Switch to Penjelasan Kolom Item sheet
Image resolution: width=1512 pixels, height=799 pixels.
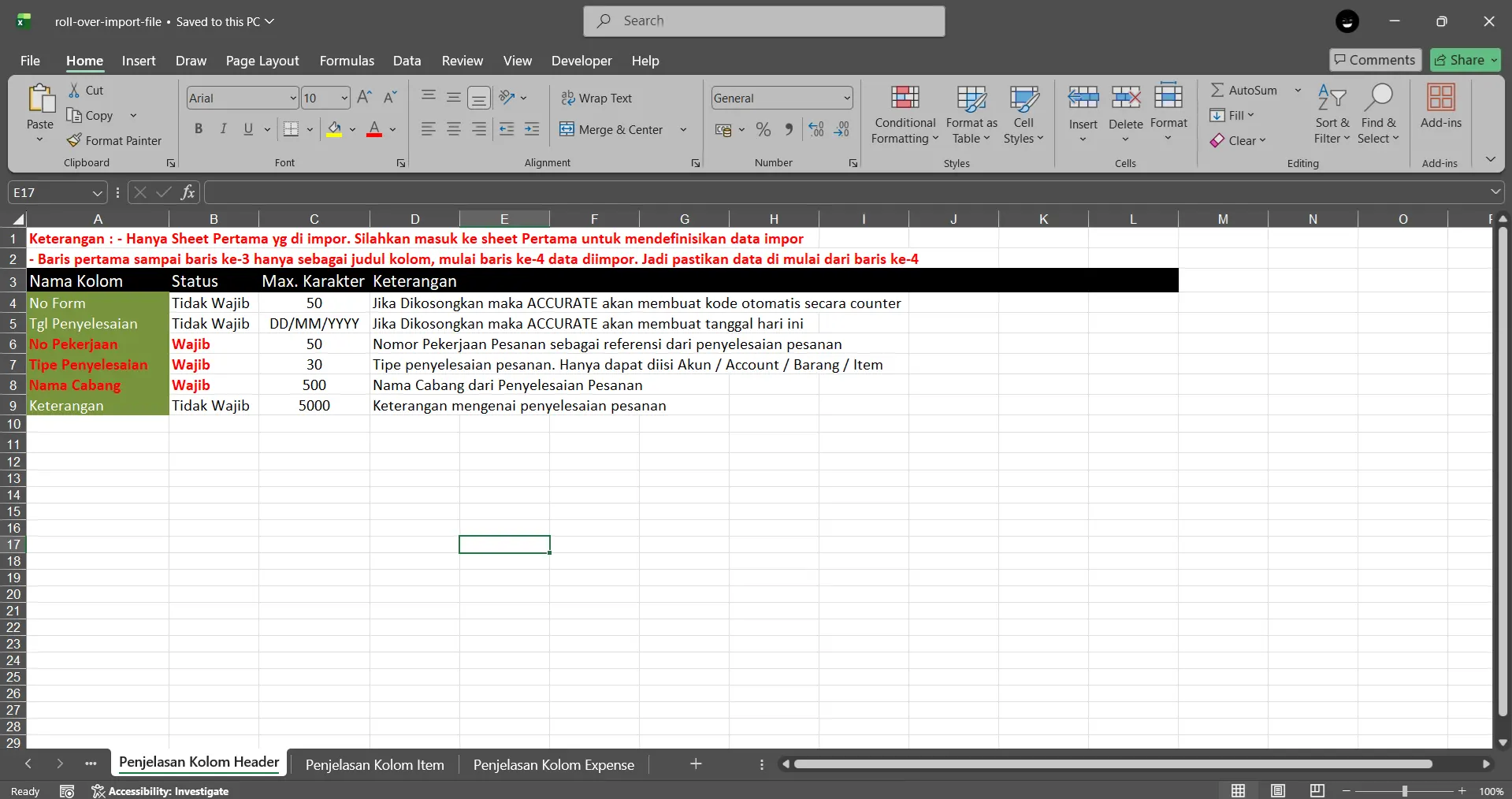(x=374, y=764)
